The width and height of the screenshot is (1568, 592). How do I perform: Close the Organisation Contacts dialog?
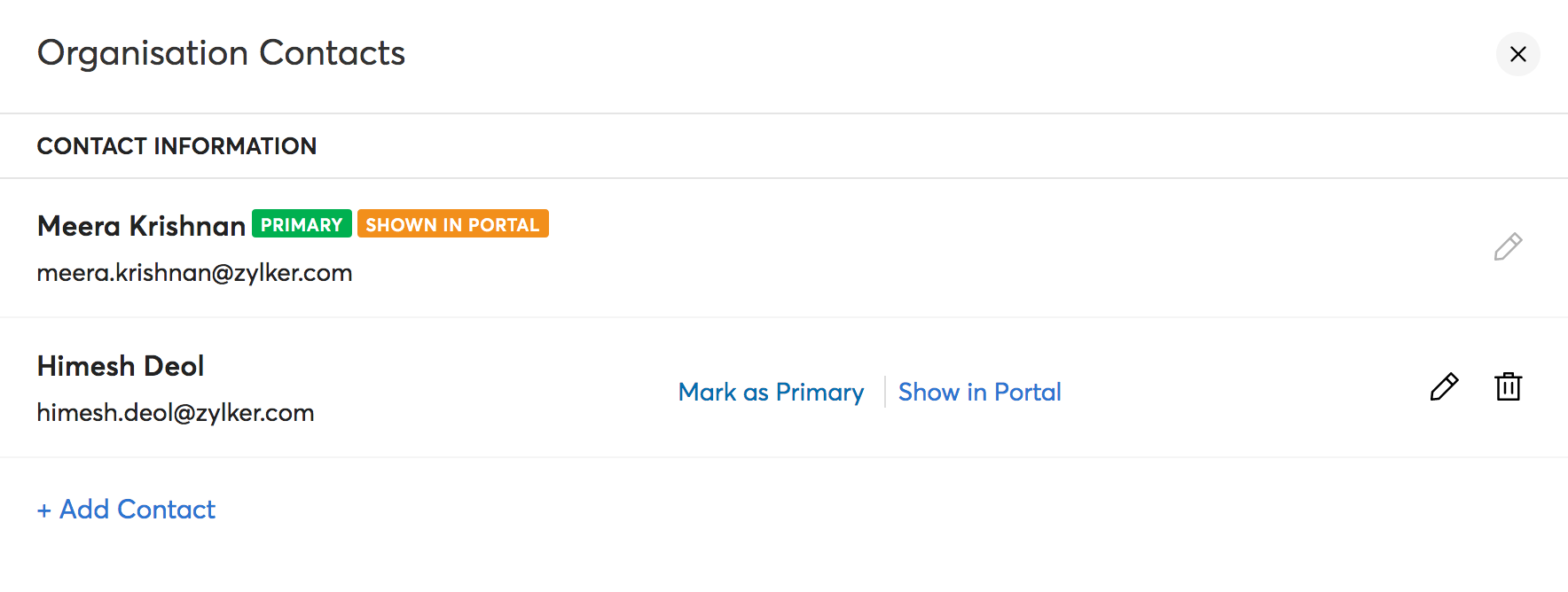coord(1517,54)
